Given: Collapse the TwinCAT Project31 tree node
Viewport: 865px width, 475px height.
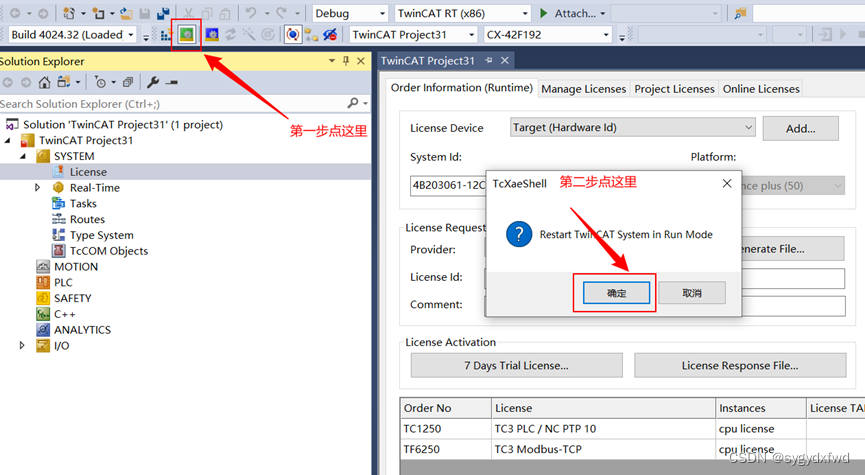Looking at the screenshot, I should (x=7, y=140).
